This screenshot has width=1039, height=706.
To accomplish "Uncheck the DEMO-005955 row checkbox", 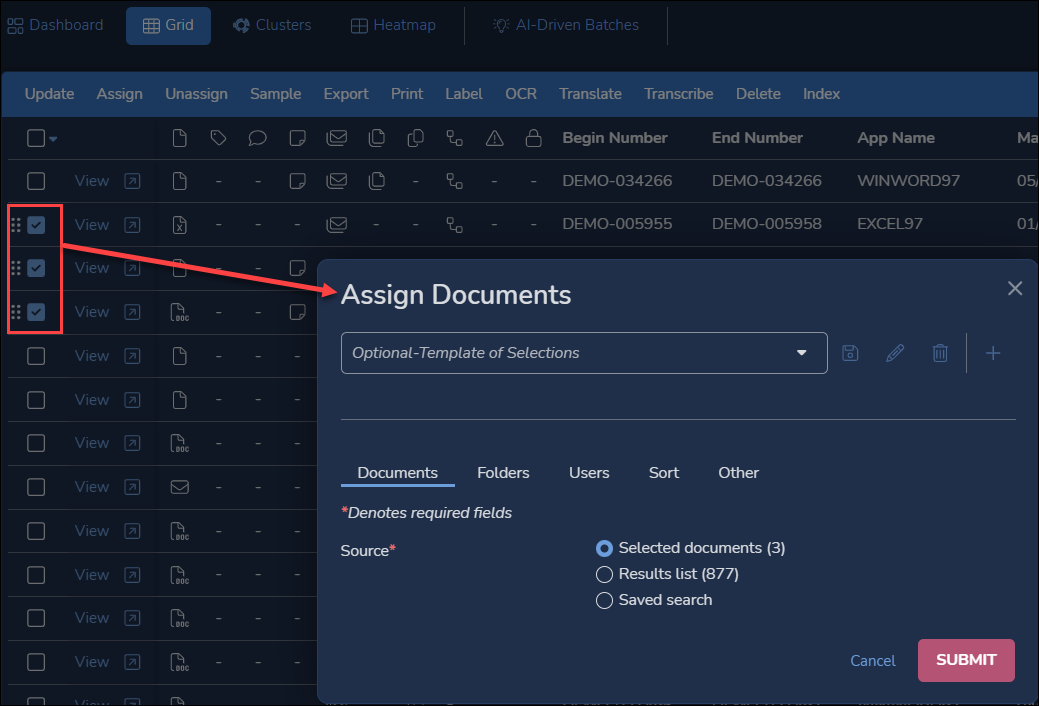I will pos(35,224).
